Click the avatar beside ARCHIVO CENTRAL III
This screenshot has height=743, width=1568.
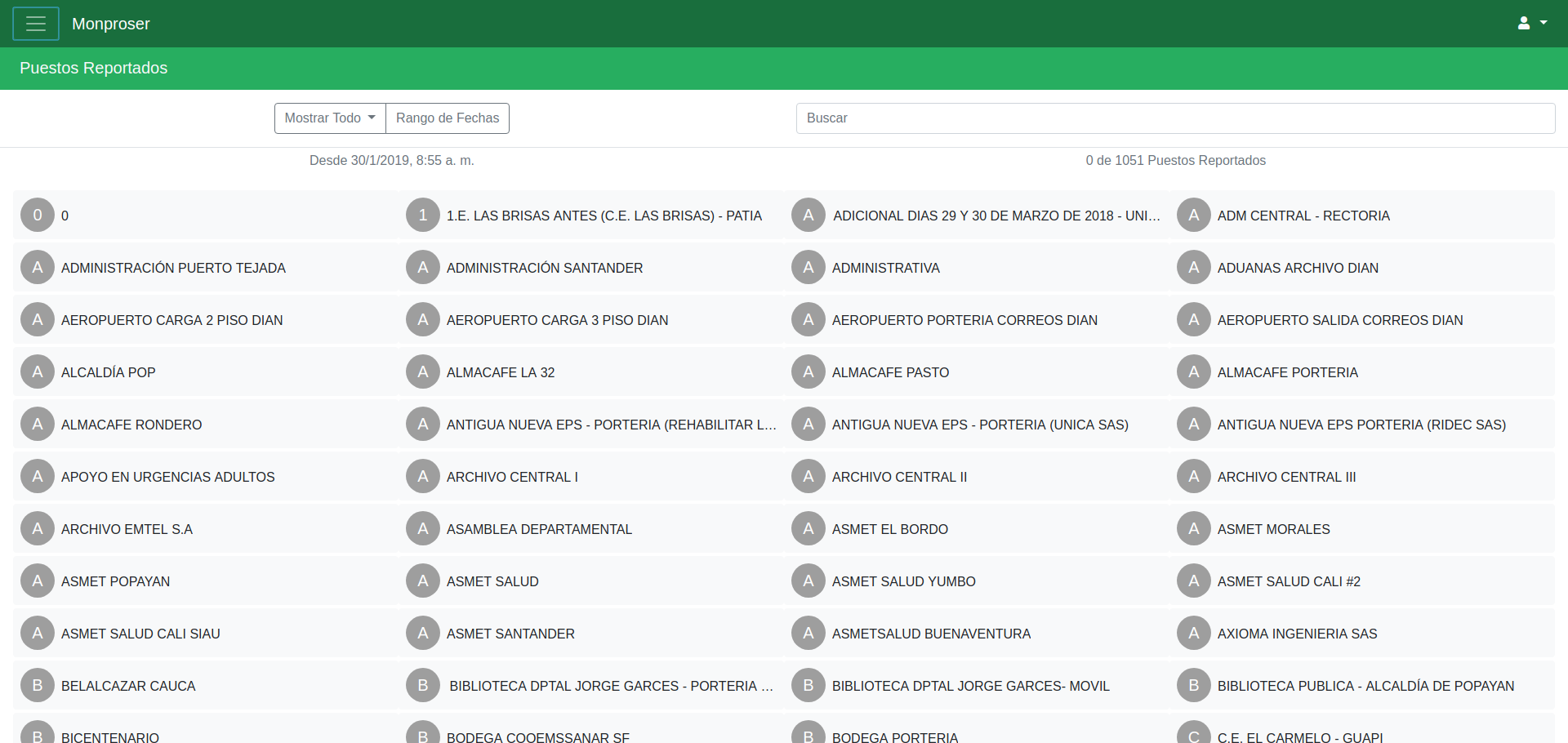1193,477
